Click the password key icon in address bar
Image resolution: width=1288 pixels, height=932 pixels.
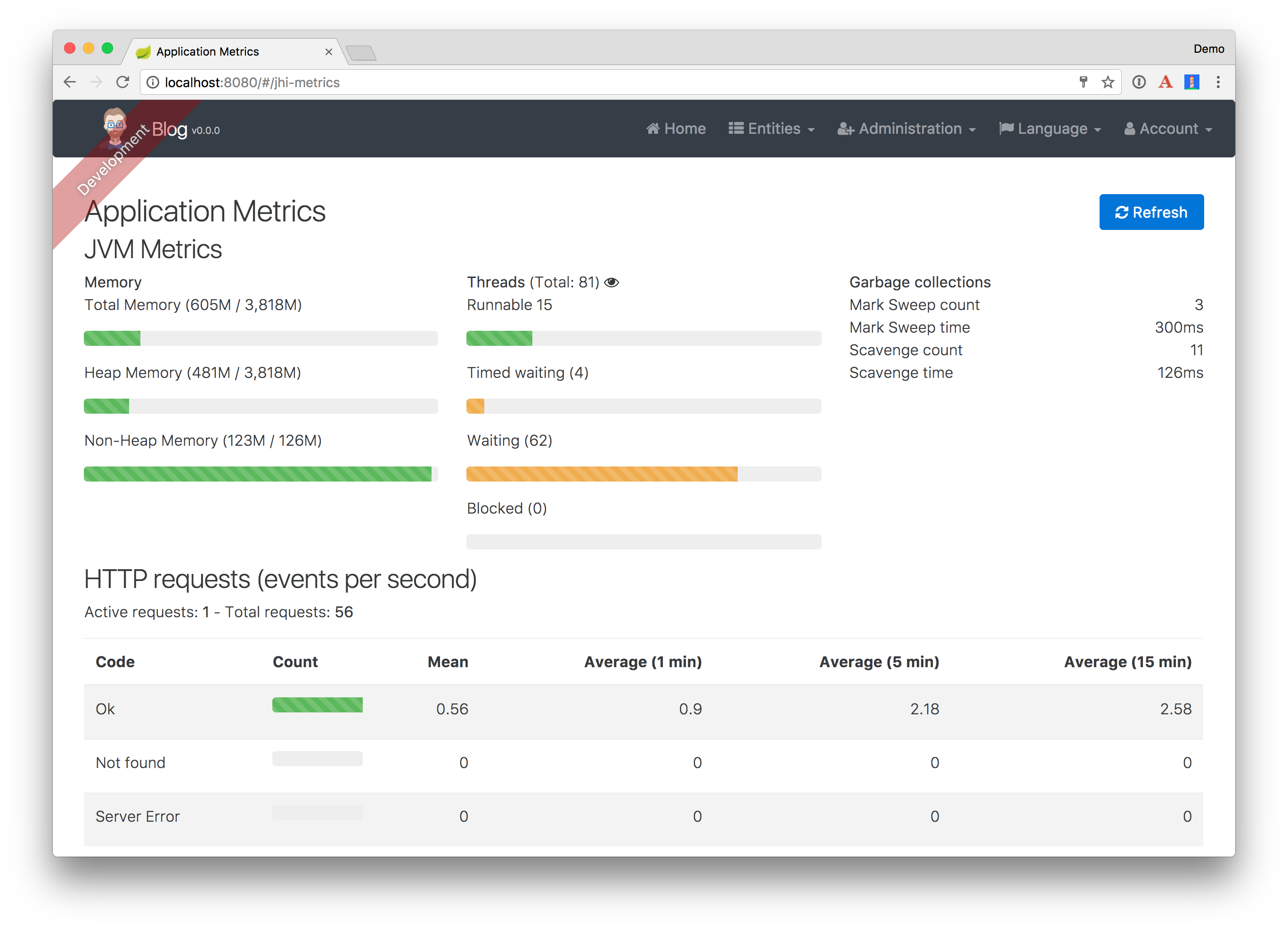1083,82
